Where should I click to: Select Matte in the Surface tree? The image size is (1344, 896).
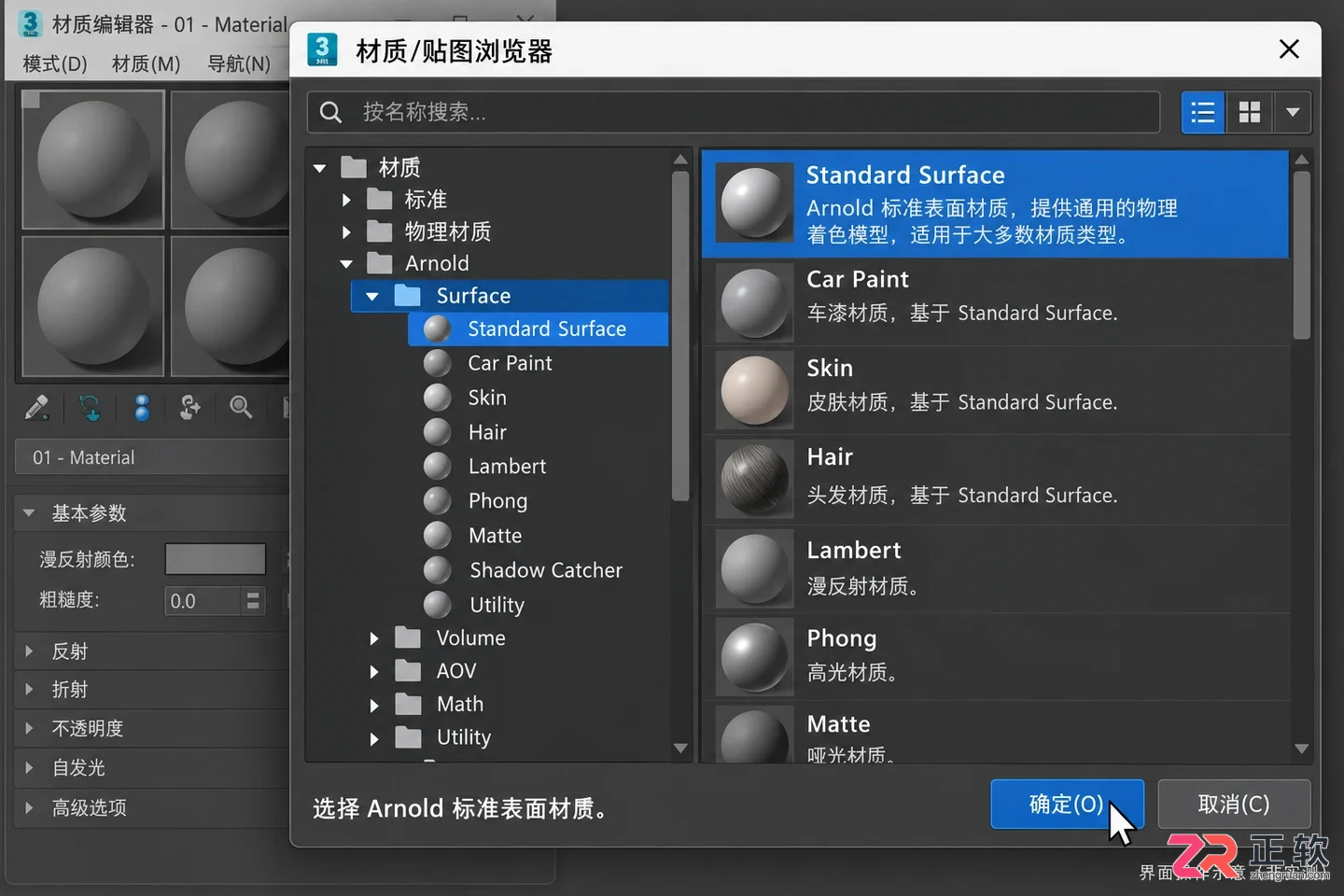click(x=495, y=536)
